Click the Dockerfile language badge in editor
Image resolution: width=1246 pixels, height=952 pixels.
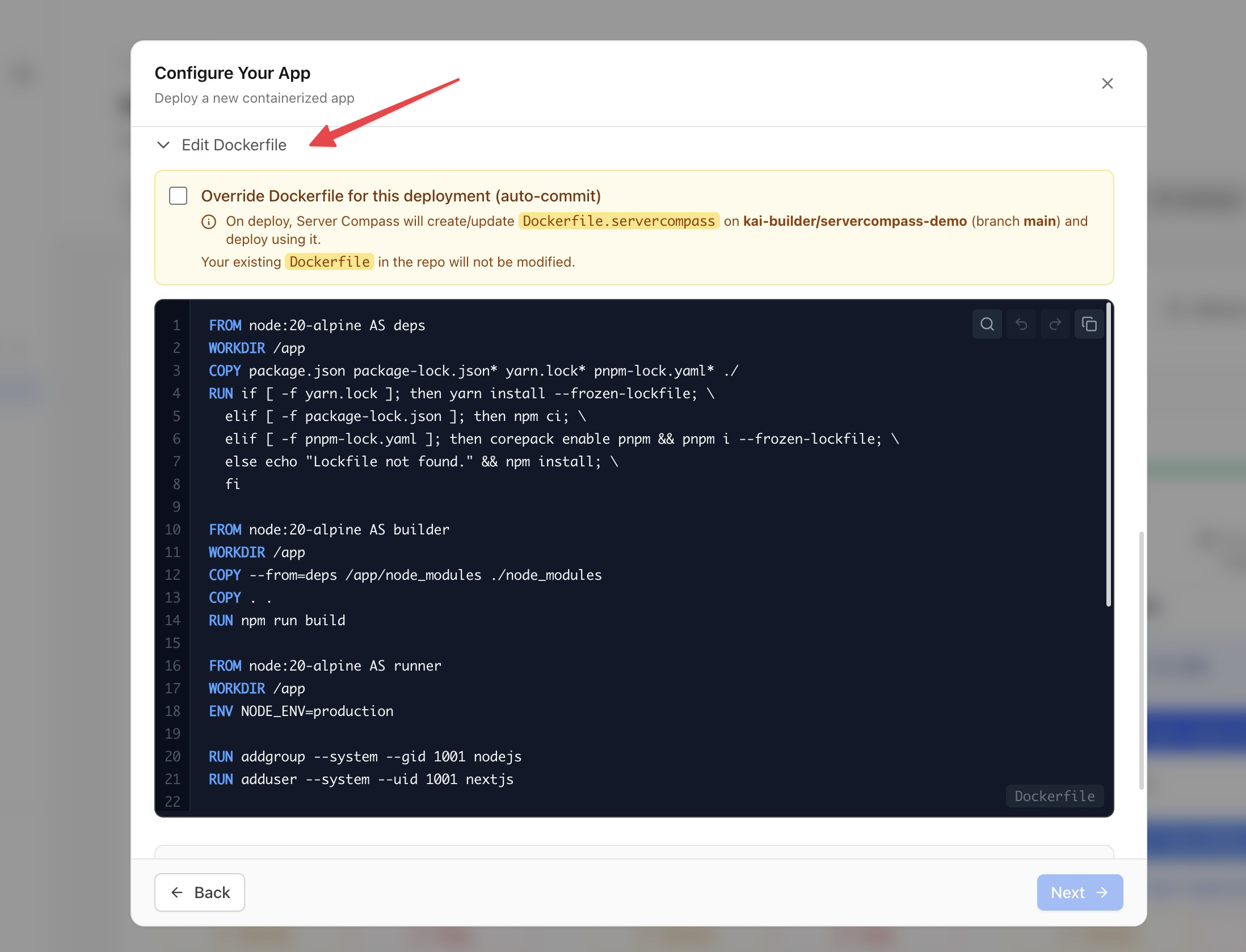pos(1054,796)
